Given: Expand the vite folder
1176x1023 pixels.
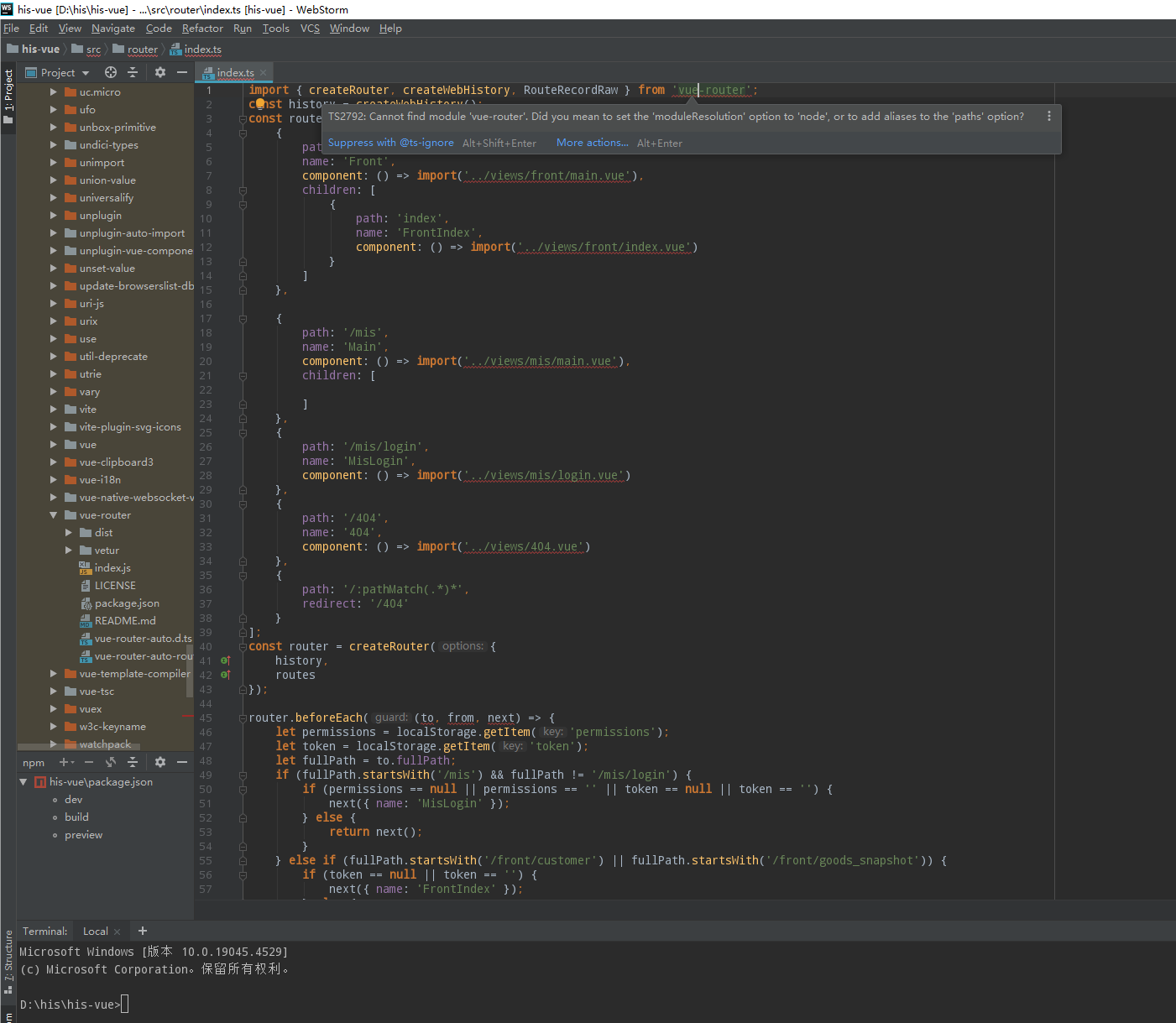Looking at the screenshot, I should 54,410.
